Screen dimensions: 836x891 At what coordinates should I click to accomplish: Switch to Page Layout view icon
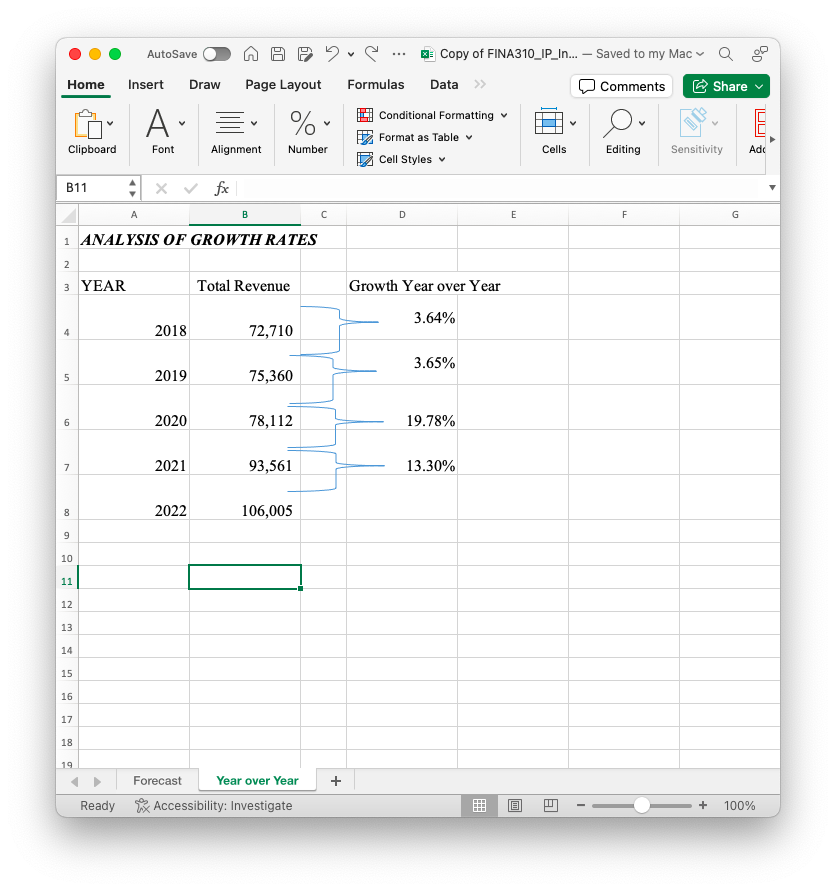(x=515, y=805)
